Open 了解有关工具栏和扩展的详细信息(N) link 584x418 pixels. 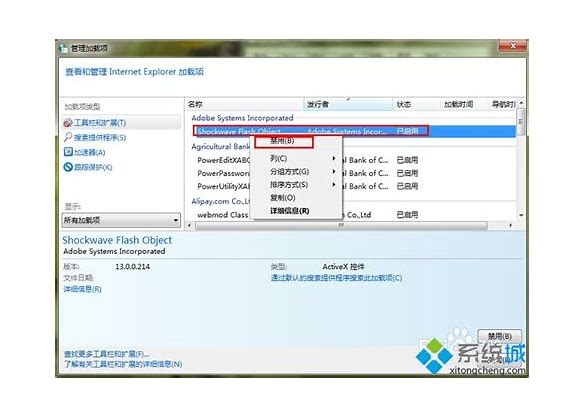coord(123,364)
